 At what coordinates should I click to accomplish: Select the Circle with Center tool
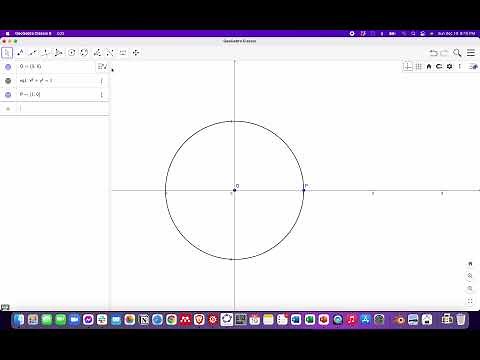(71, 53)
